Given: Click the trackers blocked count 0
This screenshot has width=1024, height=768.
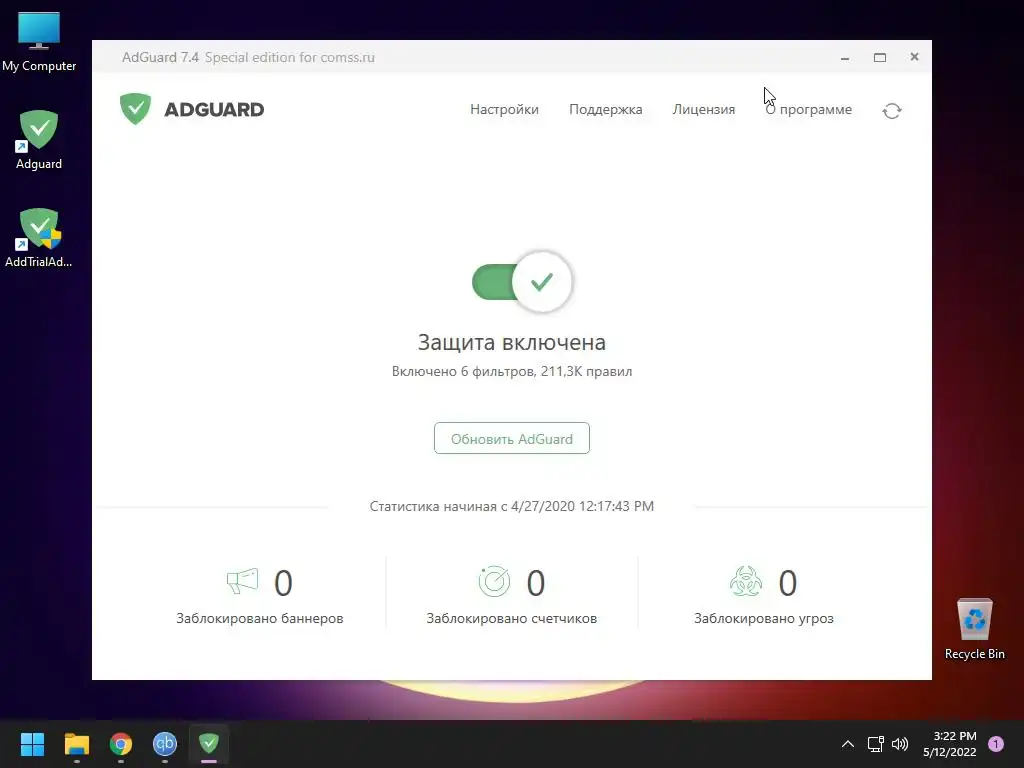Looking at the screenshot, I should (536, 583).
